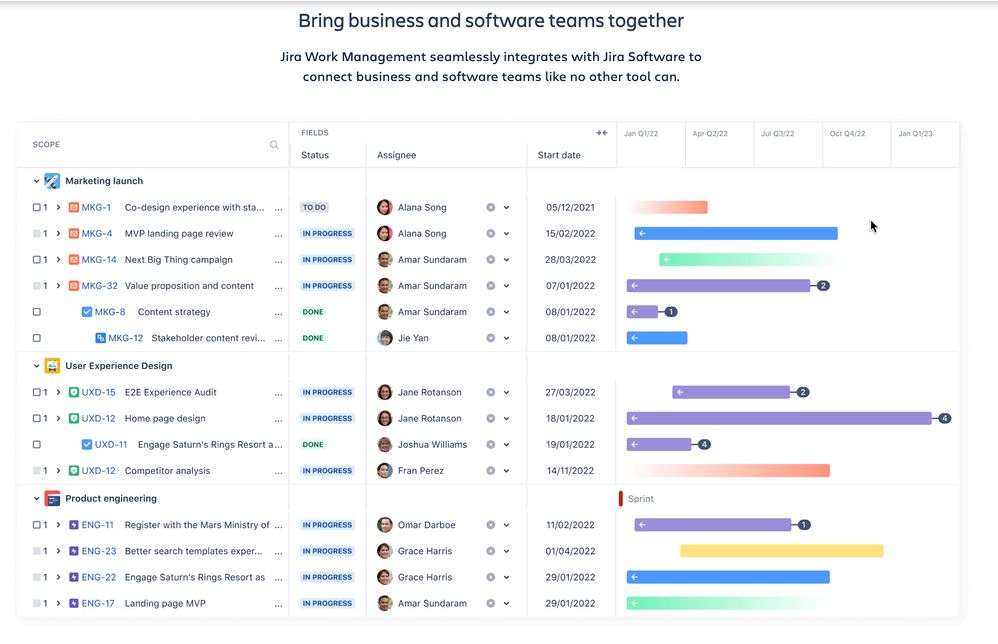Open more options for MKG-1 row
998x644 pixels.
coord(278,209)
